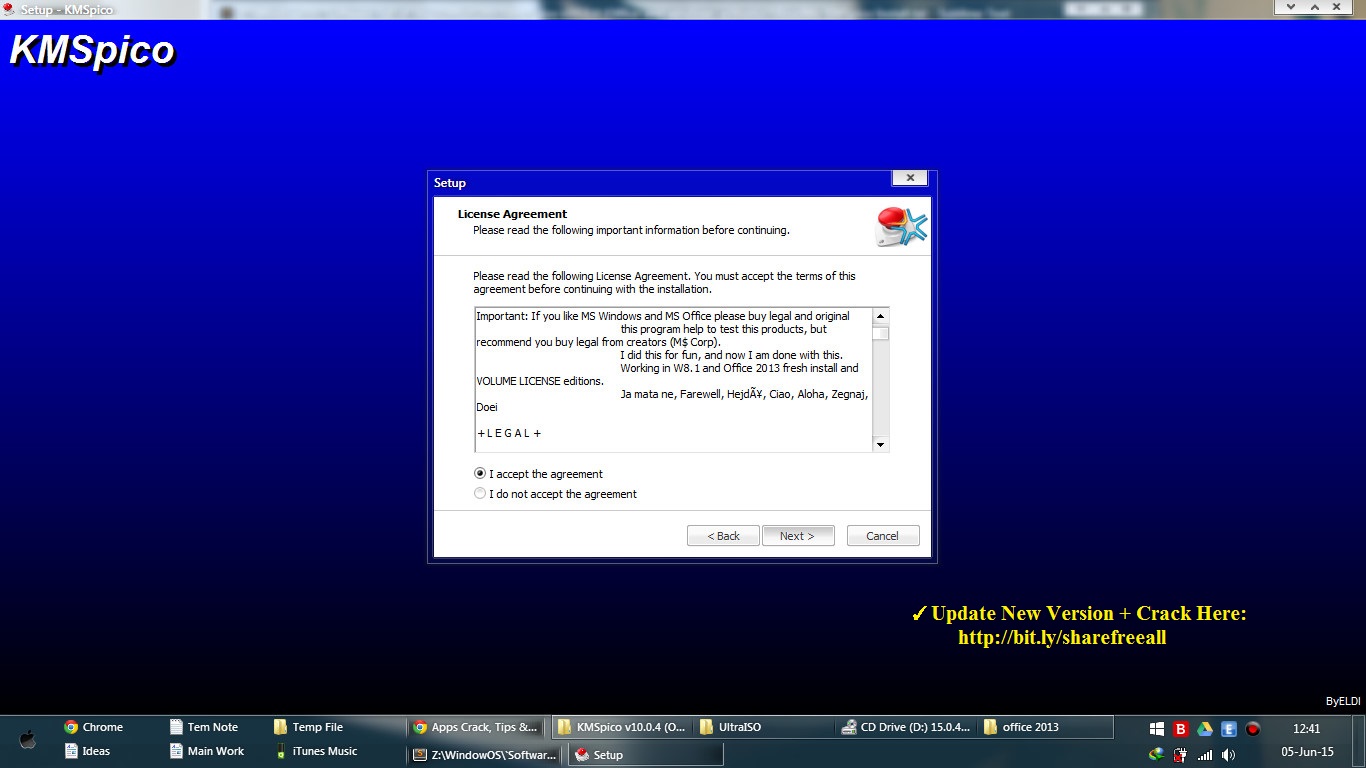Open the Google Drive tray icon
Image resolution: width=1366 pixels, height=768 pixels.
point(1205,729)
